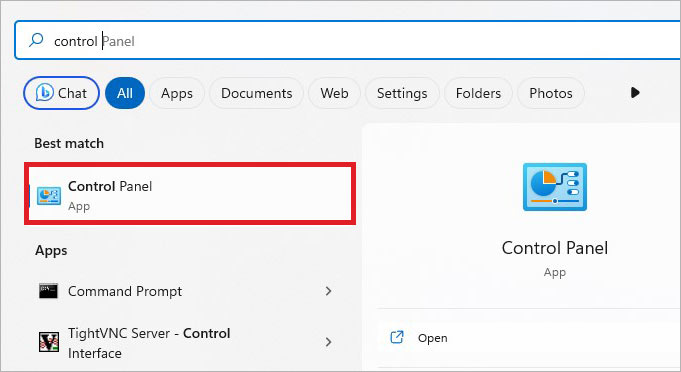Expand Command Prompt options chevron
681x372 pixels.
point(328,291)
